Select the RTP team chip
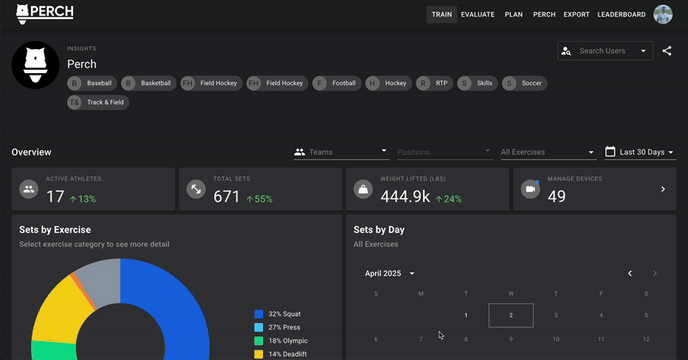This screenshot has height=360, width=688. (435, 83)
